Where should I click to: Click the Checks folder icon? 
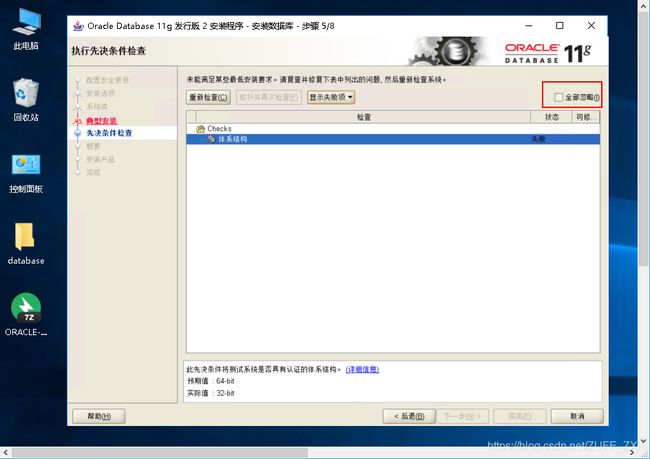pyautogui.click(x=201, y=129)
